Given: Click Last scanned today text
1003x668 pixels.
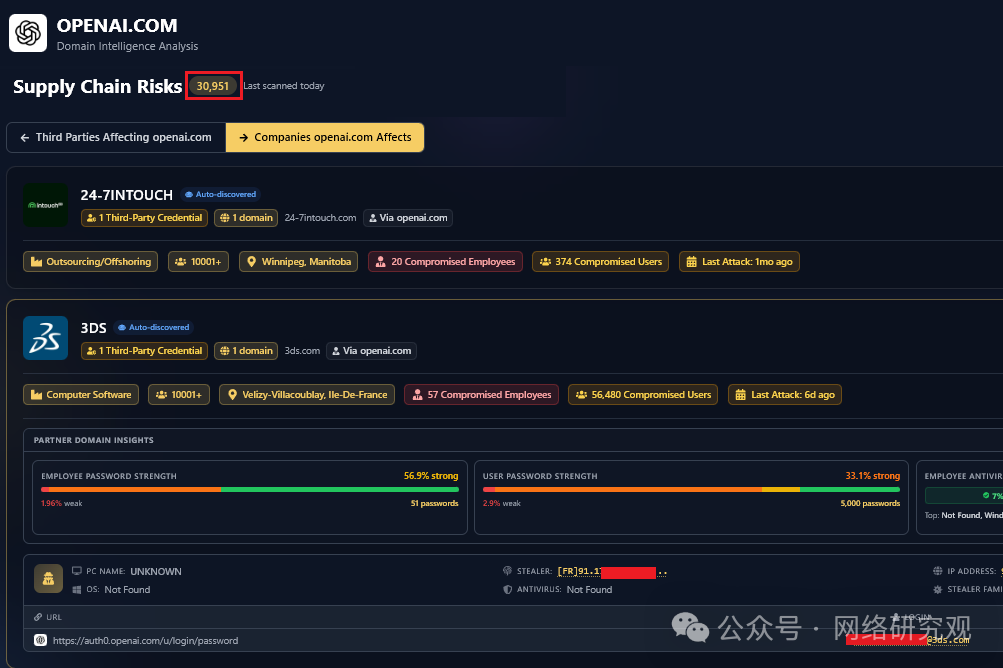Looking at the screenshot, I should [284, 86].
